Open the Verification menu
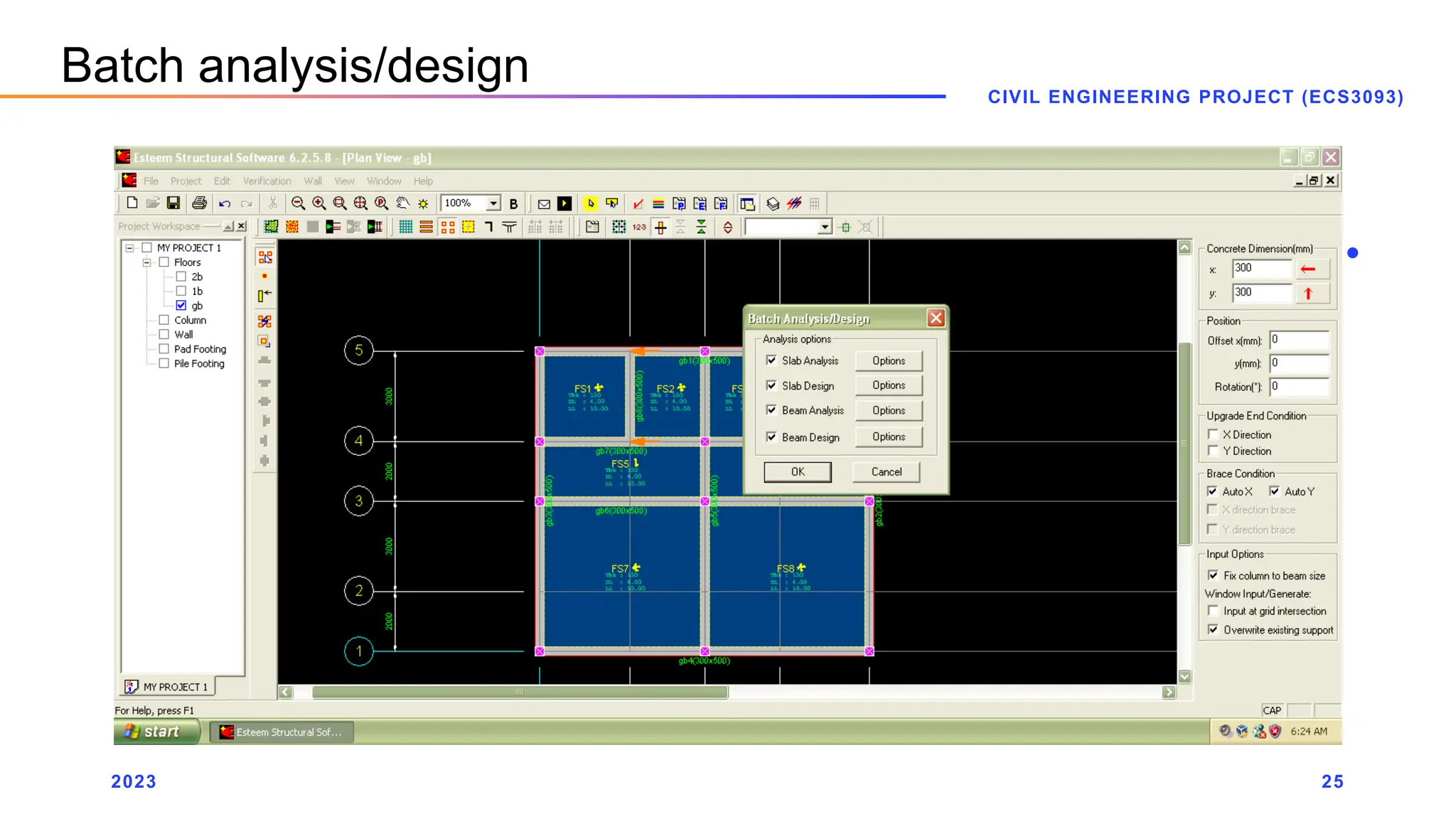 point(267,181)
